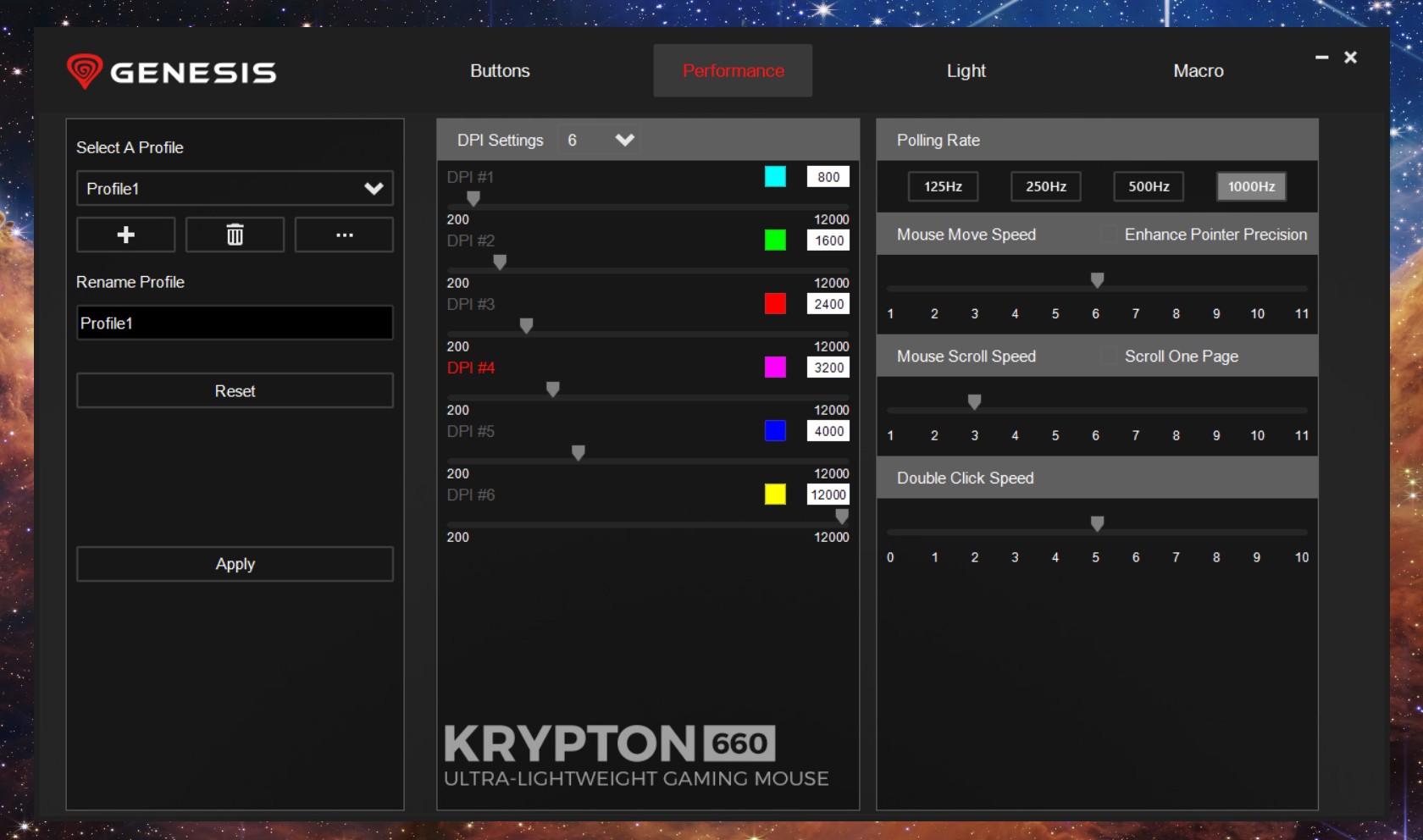Screen dimensions: 1423x840
Task: Click the cyan DPI #1 color swatch
Action: click(775, 176)
